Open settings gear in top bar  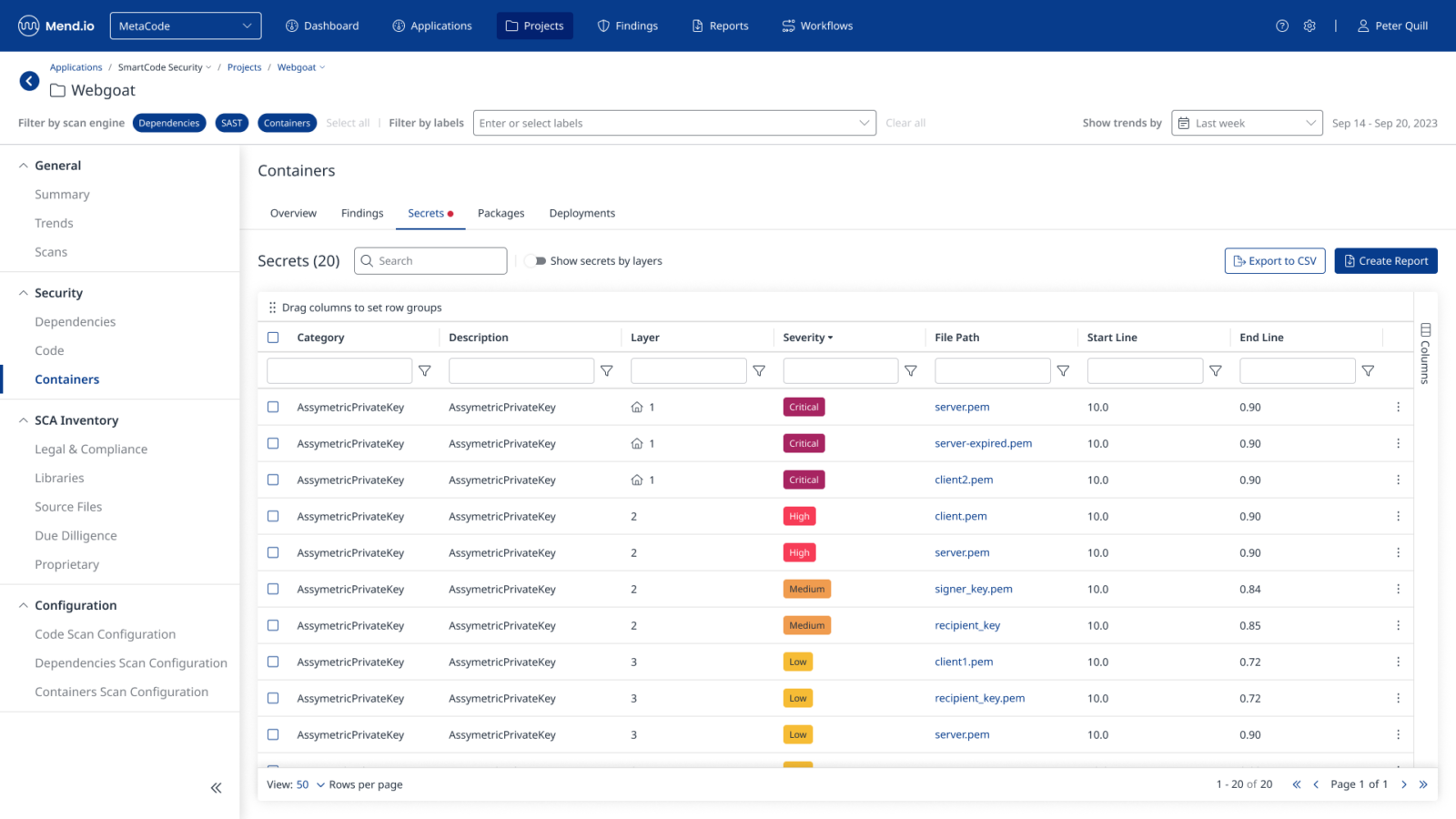1309,25
